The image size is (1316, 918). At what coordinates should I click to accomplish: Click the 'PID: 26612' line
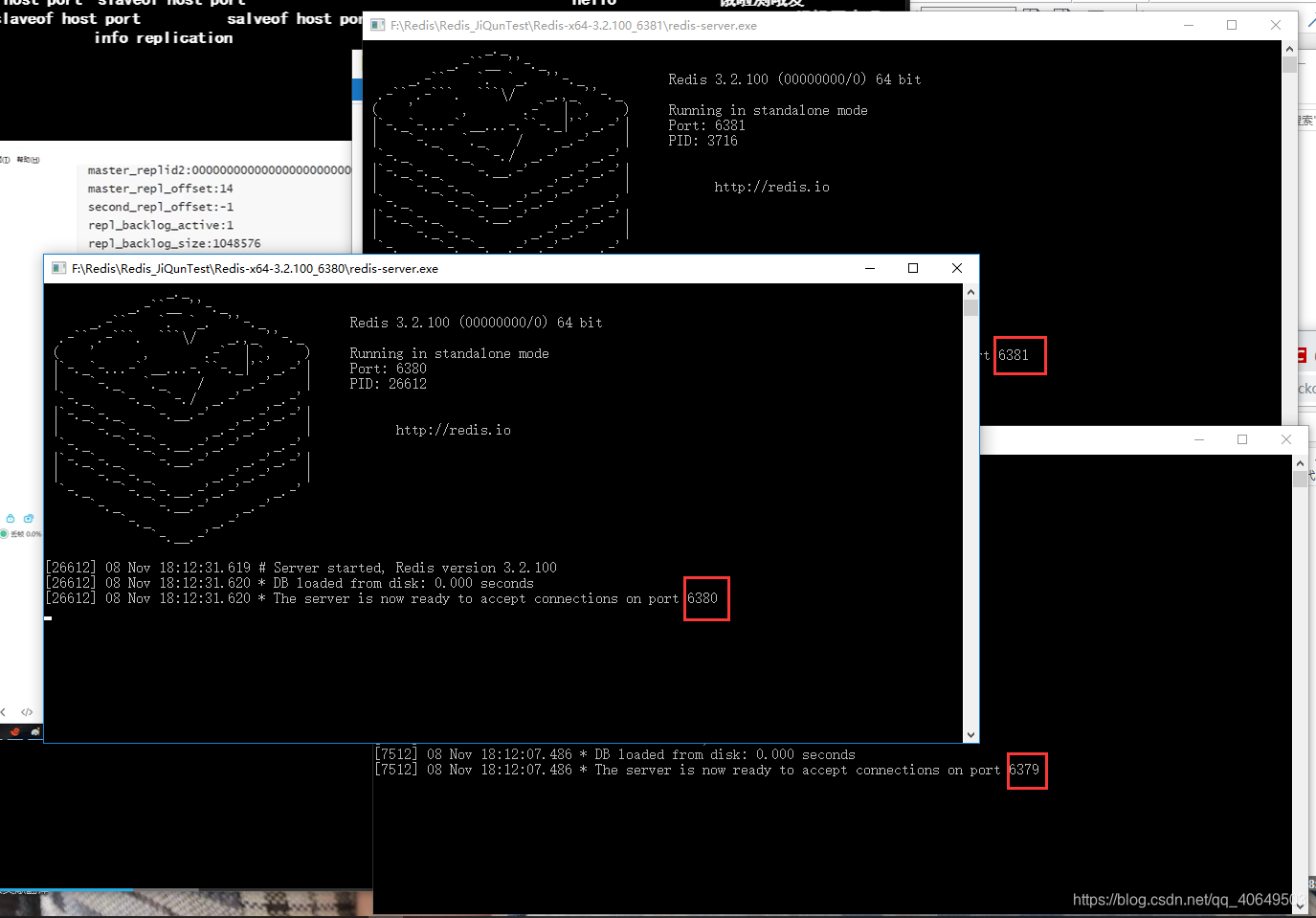coord(389,384)
